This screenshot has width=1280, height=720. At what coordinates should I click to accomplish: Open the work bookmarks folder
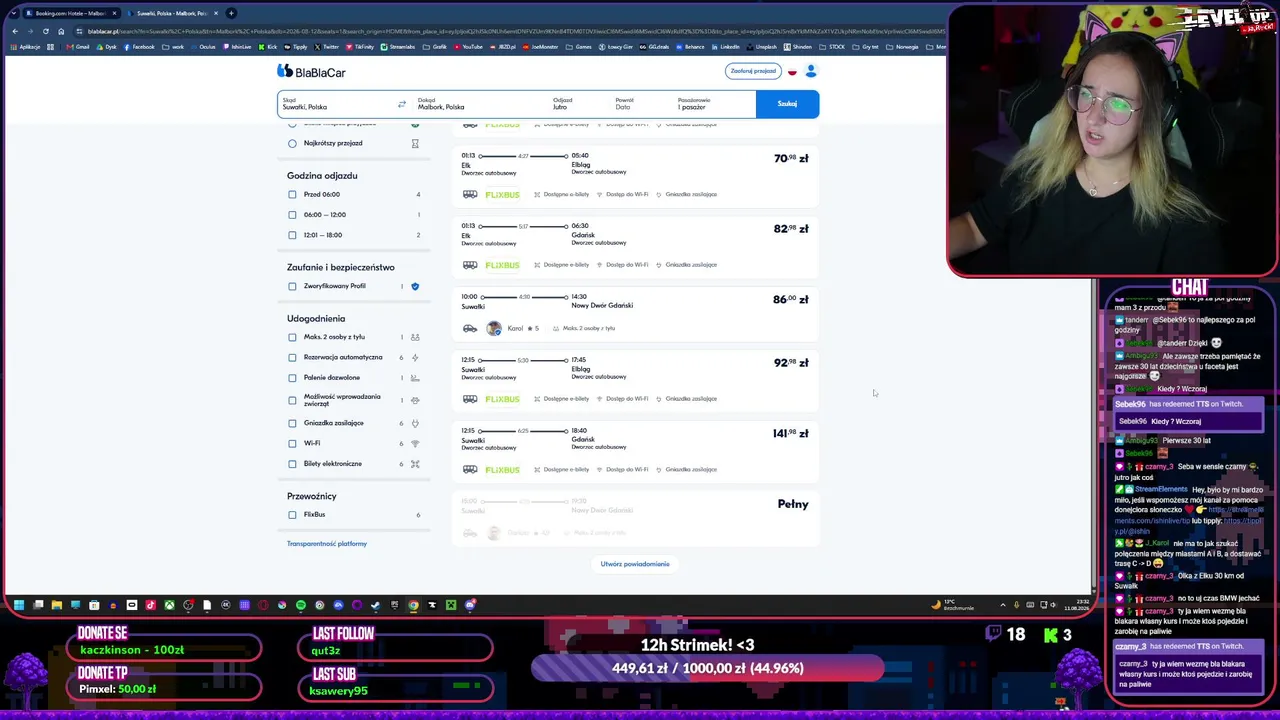pyautogui.click(x=174, y=47)
